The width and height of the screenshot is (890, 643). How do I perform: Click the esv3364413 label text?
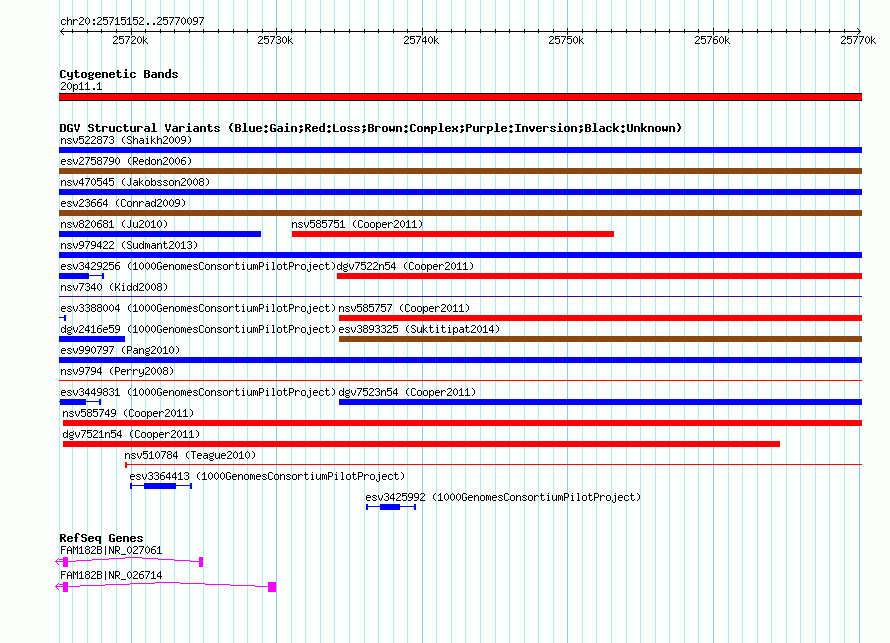tap(267, 476)
